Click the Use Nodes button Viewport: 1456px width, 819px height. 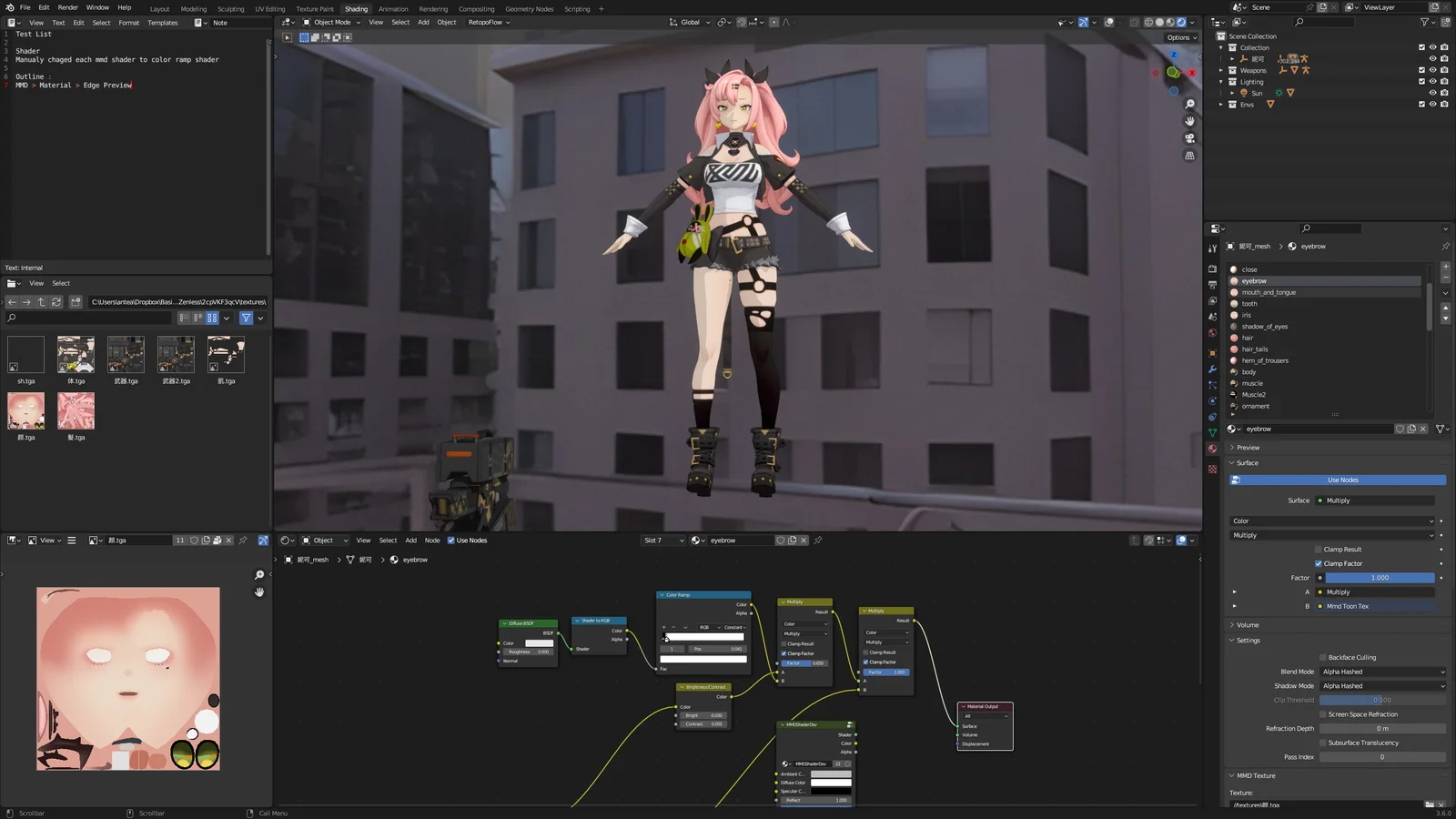(x=1341, y=480)
